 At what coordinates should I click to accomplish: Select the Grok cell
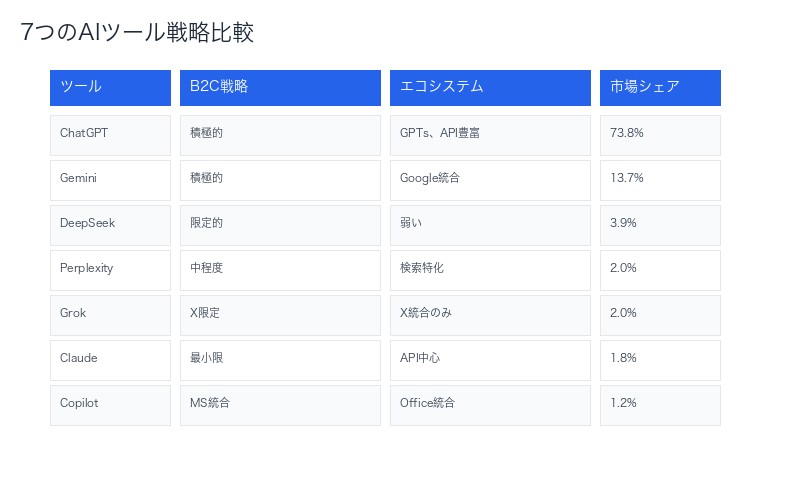coord(110,313)
